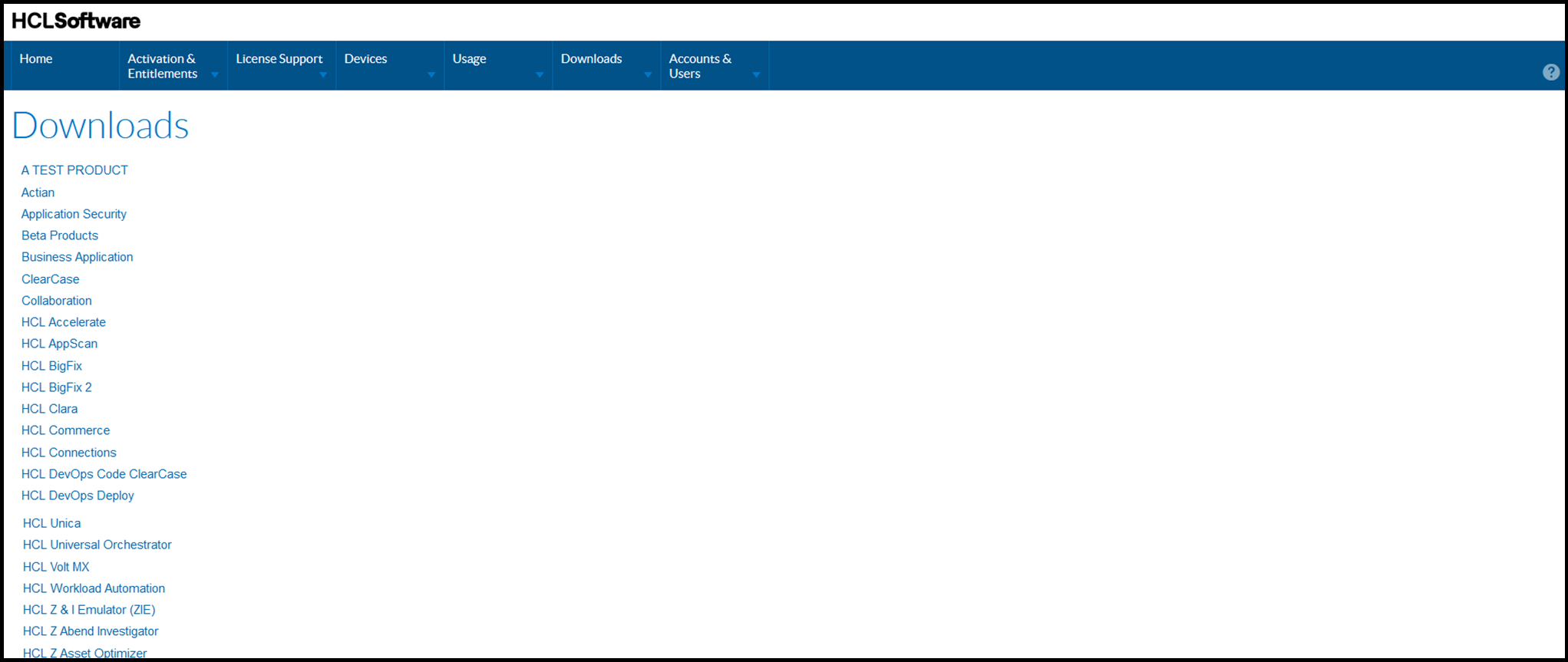Open the help question mark icon

tap(1550, 72)
